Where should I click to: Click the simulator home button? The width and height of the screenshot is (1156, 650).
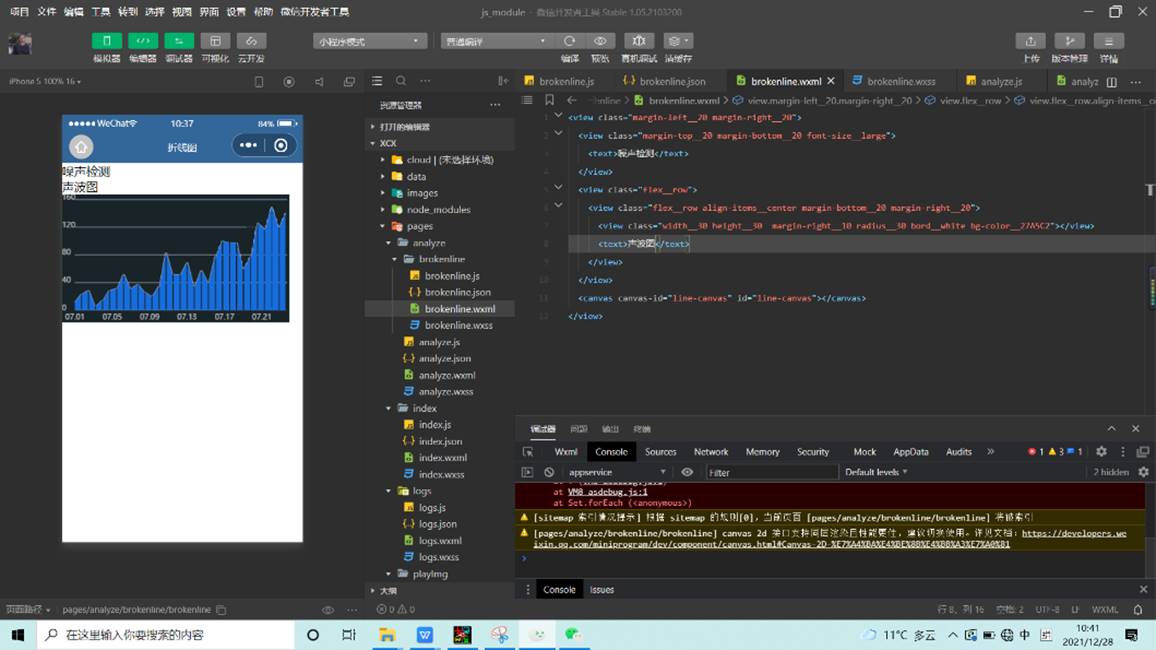click(x=81, y=147)
